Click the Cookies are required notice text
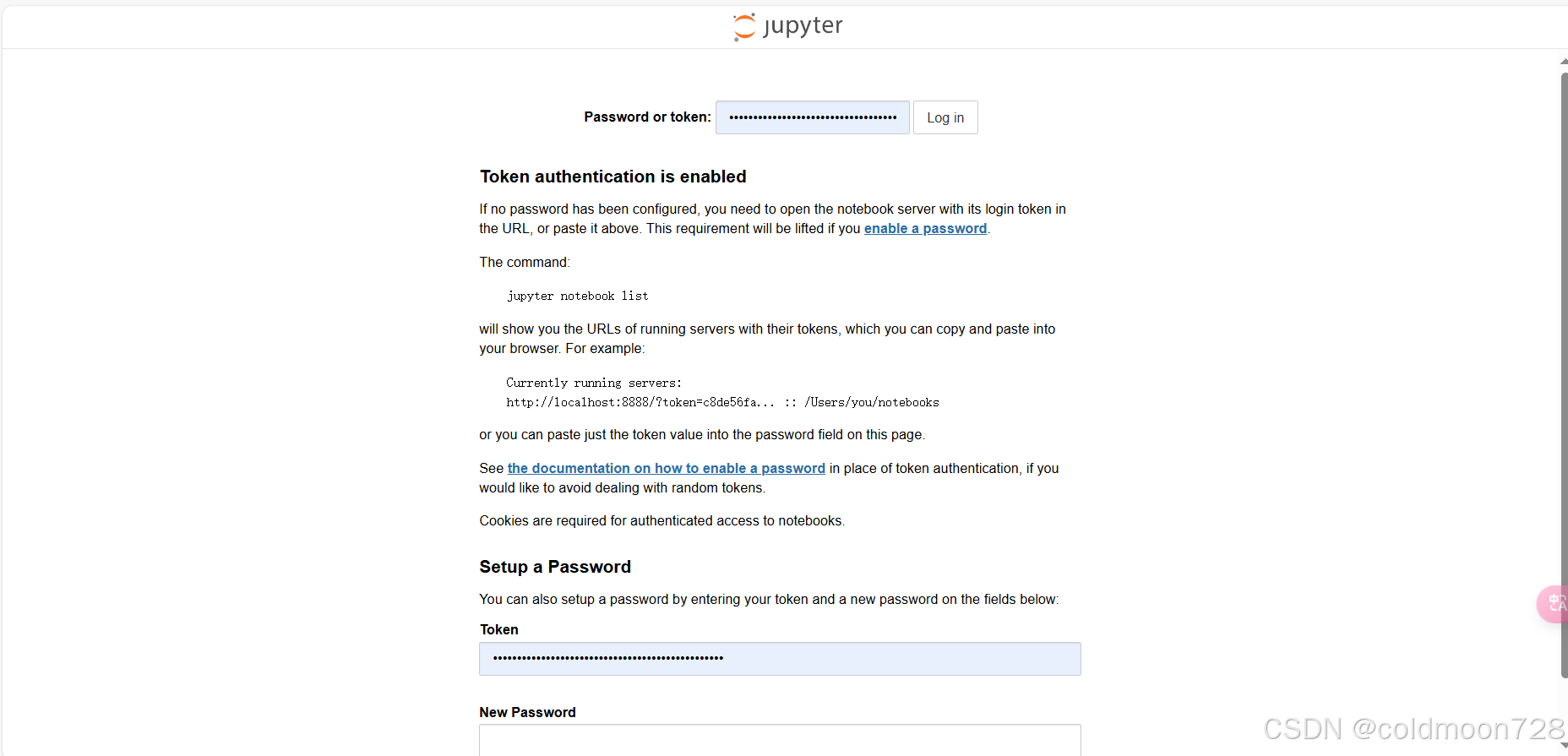Viewport: 1568px width, 756px height. (661, 520)
